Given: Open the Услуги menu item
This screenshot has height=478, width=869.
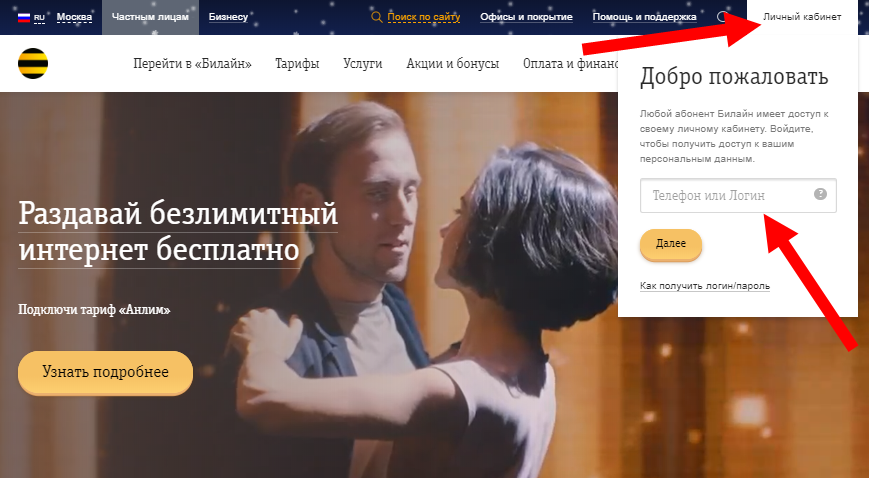Looking at the screenshot, I should pos(362,64).
